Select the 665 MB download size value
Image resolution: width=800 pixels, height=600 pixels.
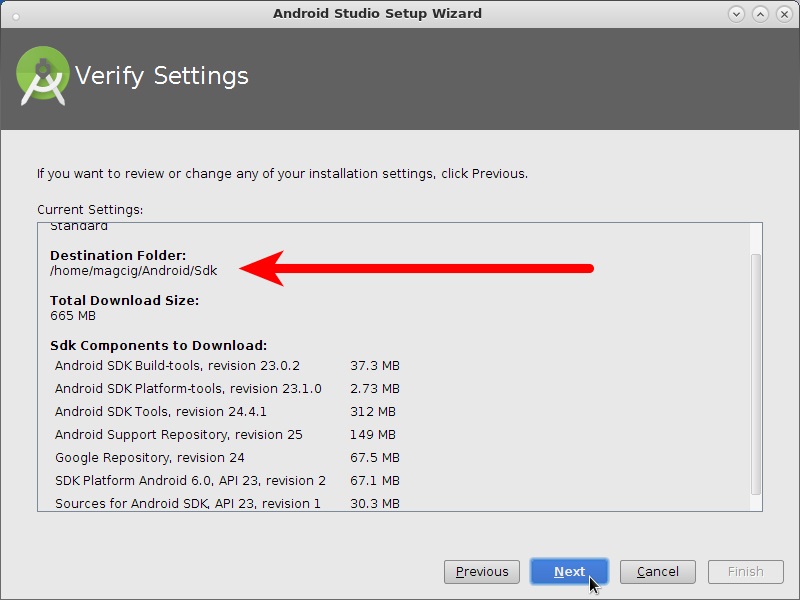[73, 316]
